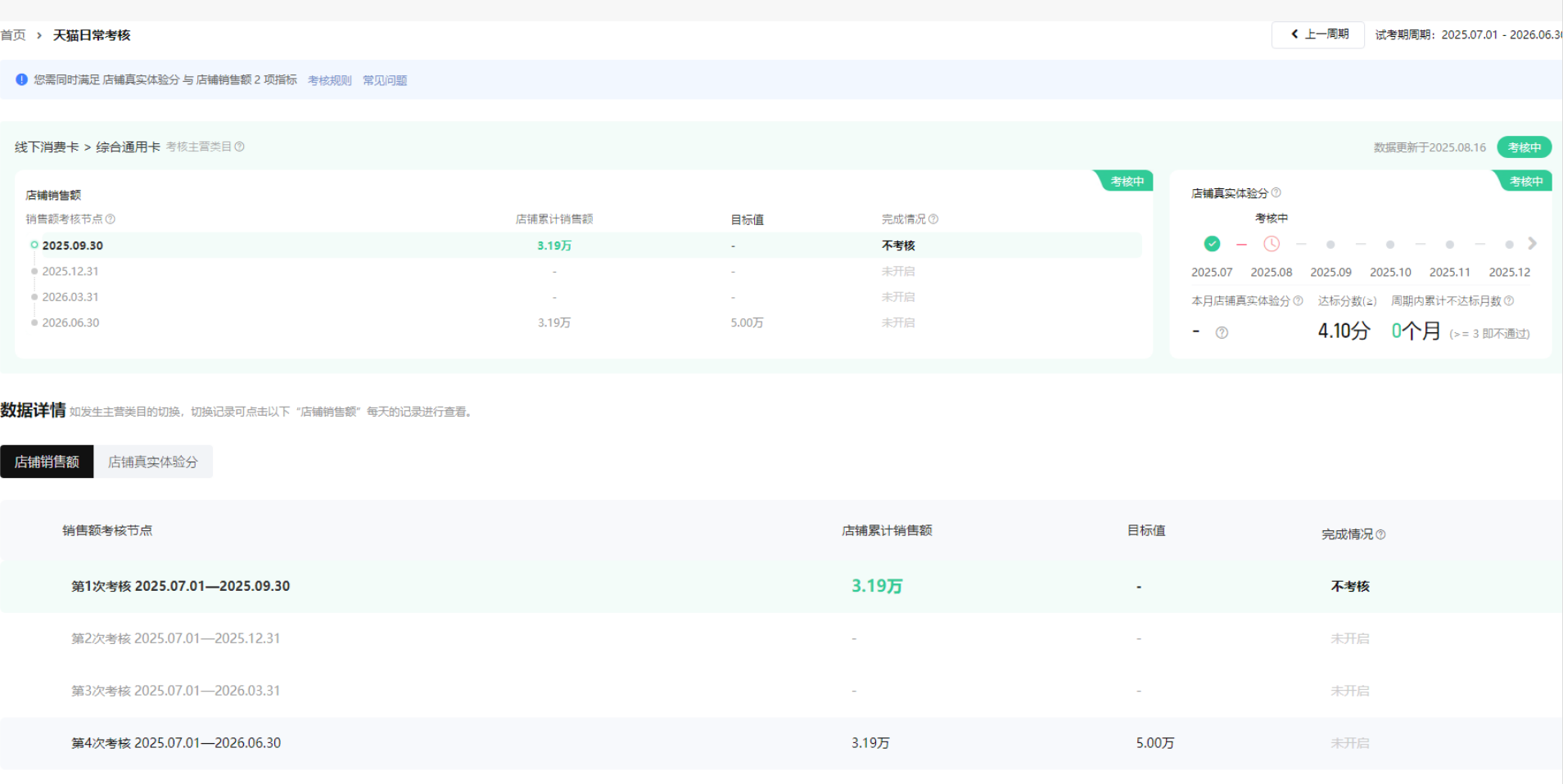The height and width of the screenshot is (784, 1563).
Task: Click the green checkmark for 2025.07
Action: pyautogui.click(x=1212, y=244)
